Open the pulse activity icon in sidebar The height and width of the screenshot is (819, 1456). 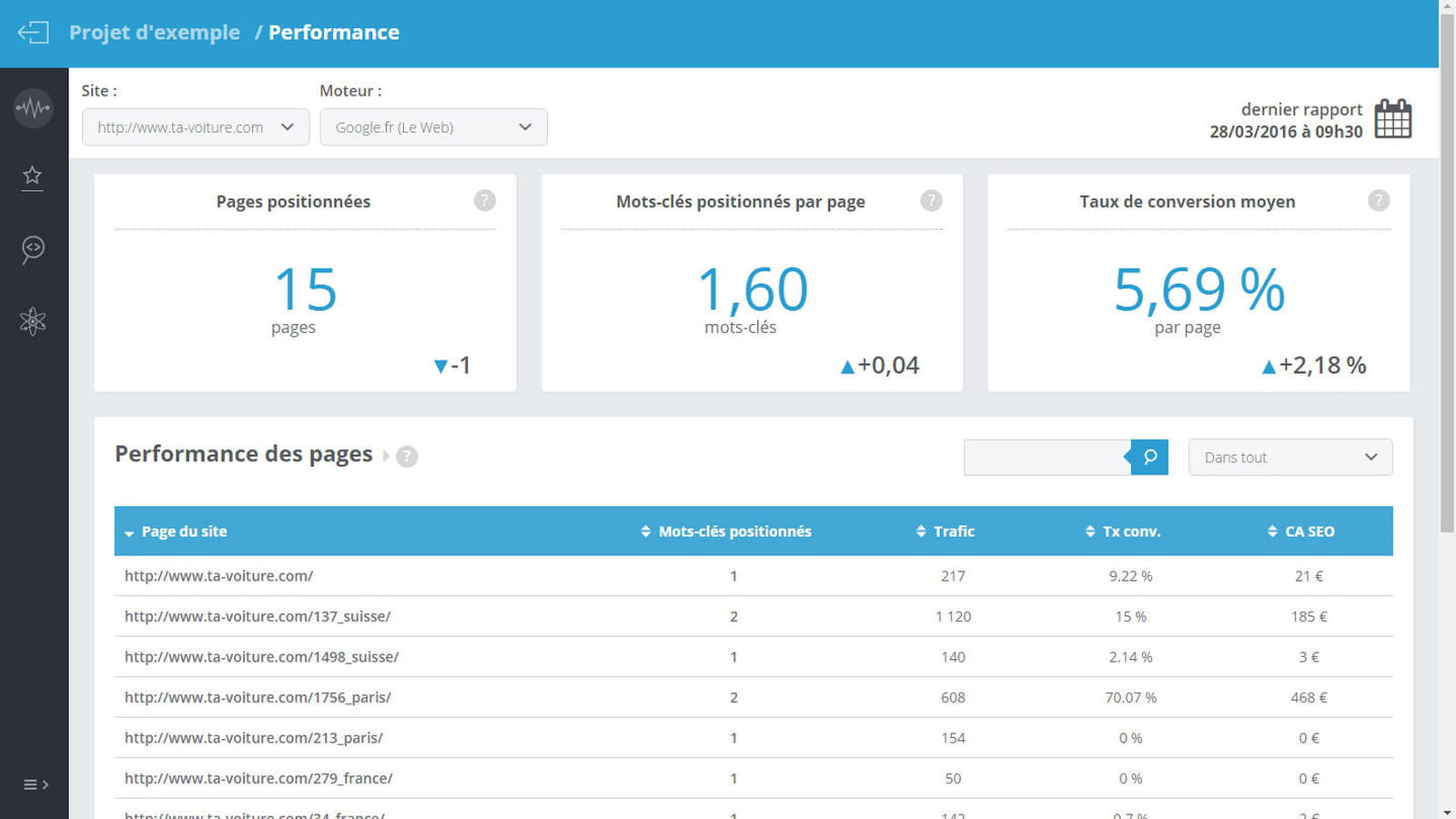(x=34, y=108)
